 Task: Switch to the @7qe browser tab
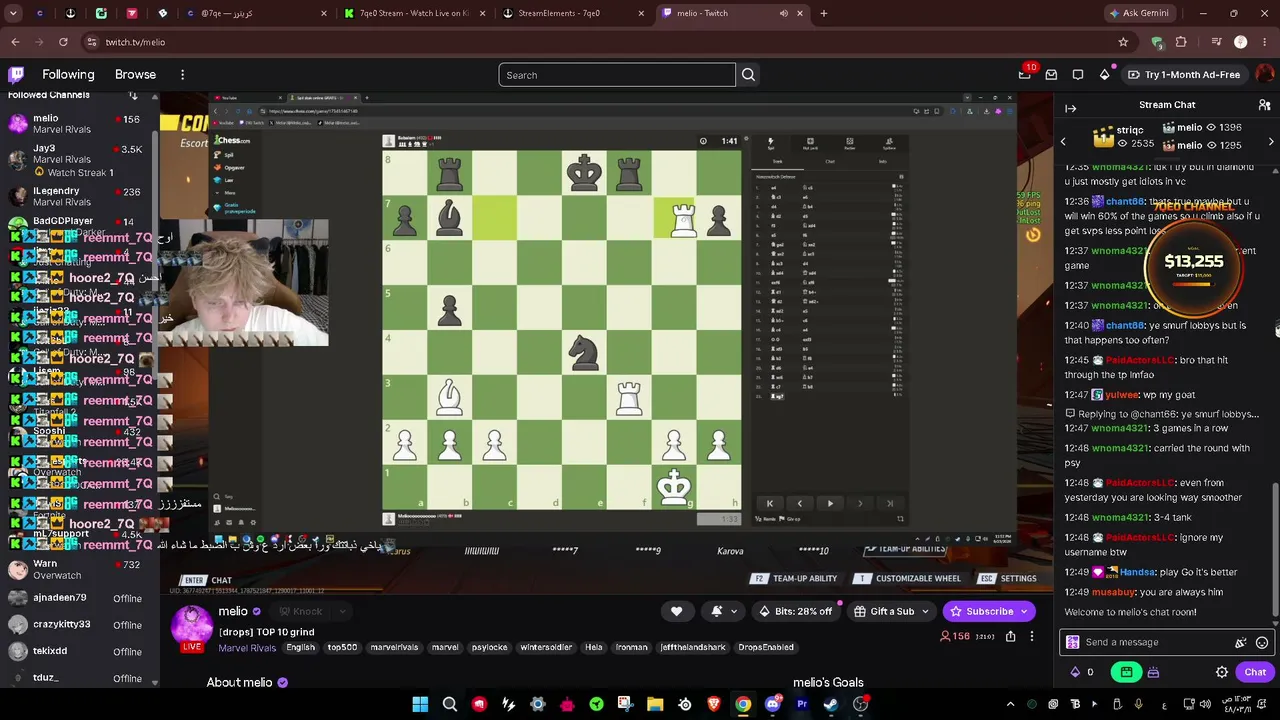click(257, 13)
